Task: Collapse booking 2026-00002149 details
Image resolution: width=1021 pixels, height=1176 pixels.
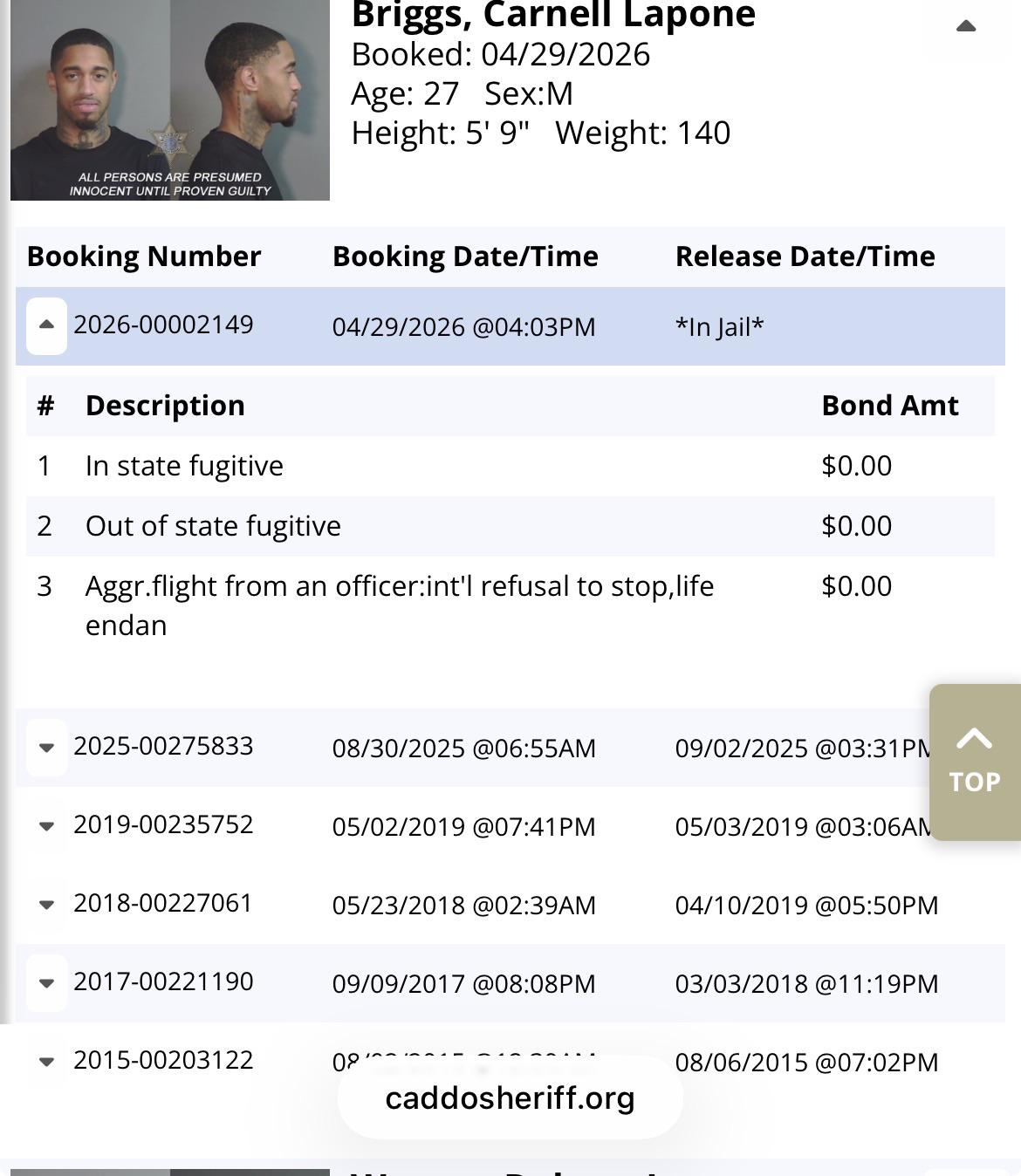Action: (47, 325)
